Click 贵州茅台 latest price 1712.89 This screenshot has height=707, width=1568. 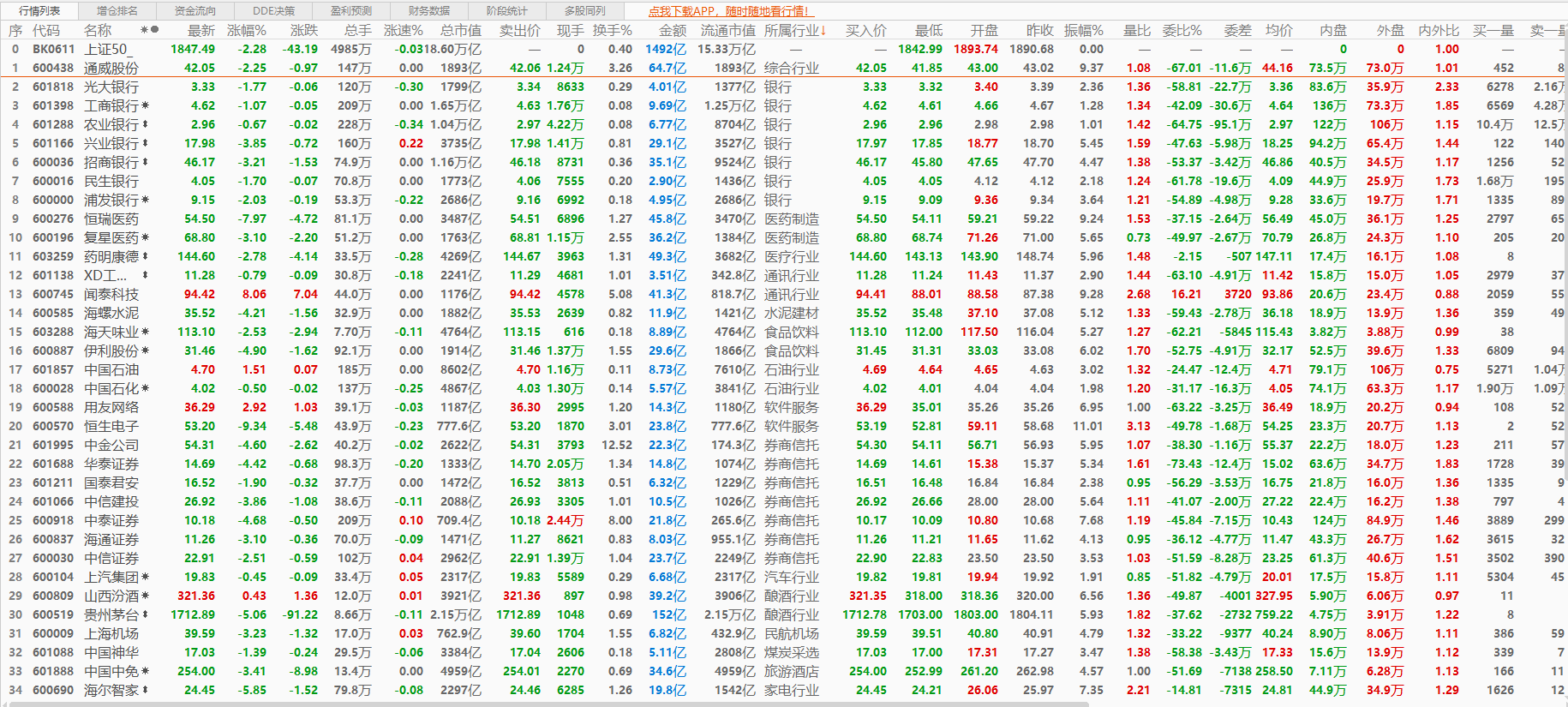click(193, 614)
